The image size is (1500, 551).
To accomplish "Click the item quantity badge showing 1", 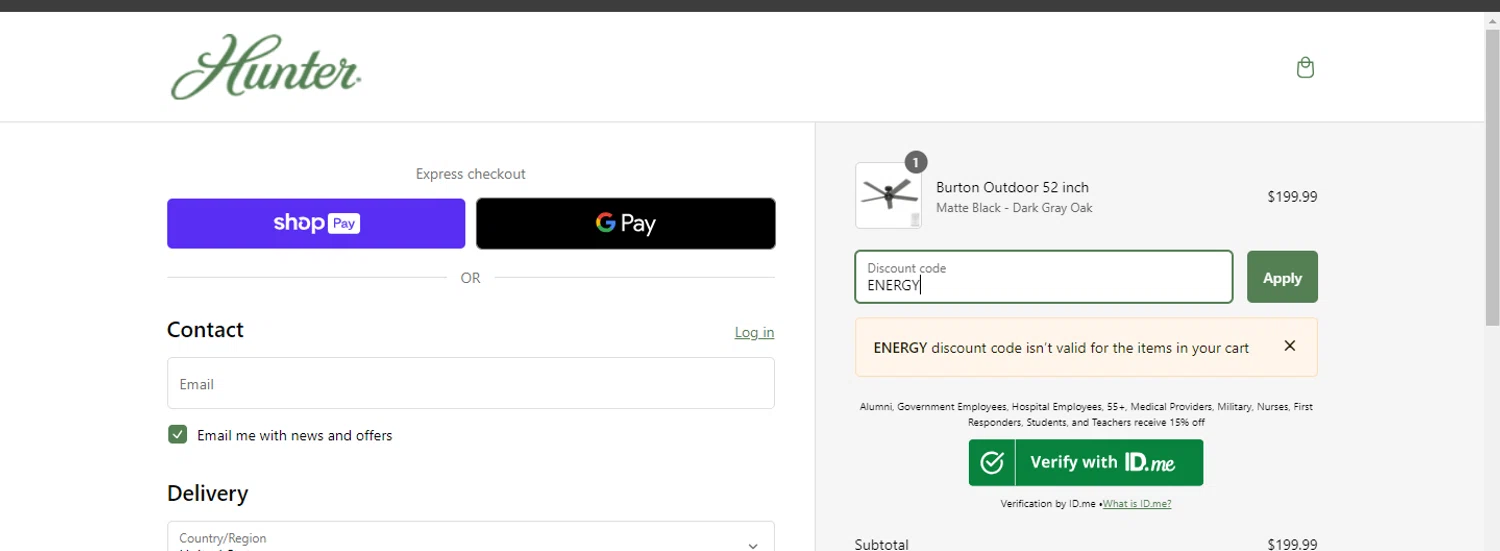I will [916, 162].
